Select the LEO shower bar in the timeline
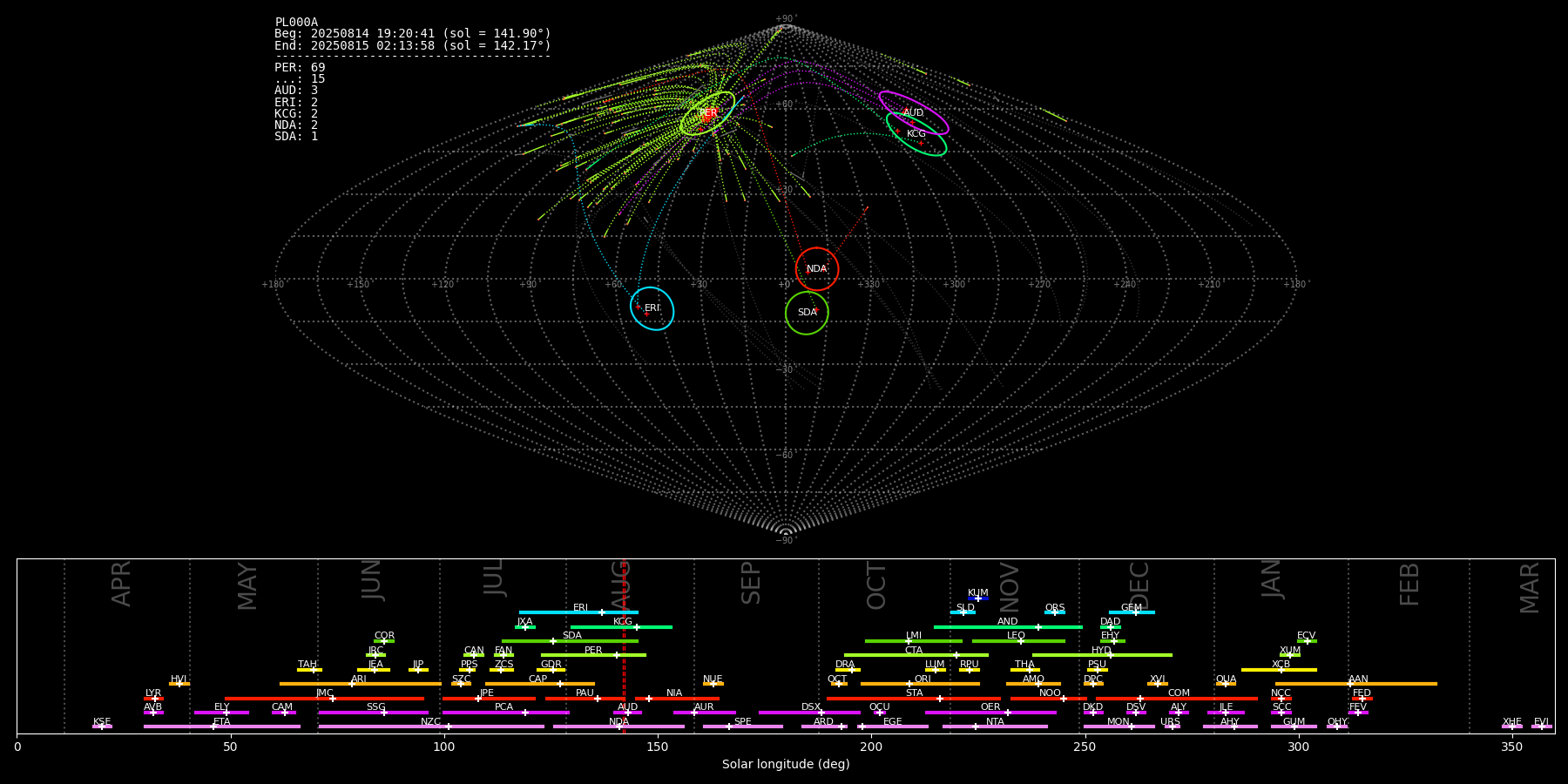 coord(1018,641)
